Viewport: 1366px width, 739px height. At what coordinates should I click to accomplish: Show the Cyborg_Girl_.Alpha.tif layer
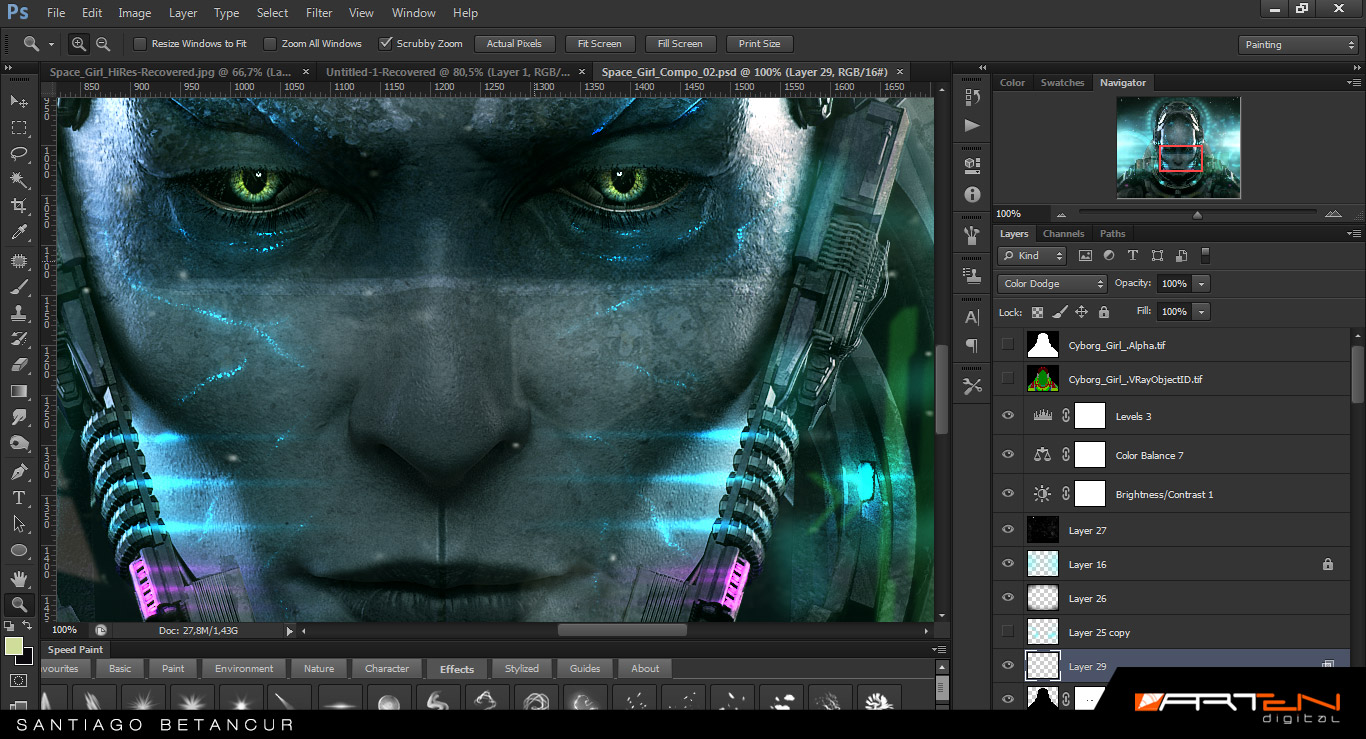point(1008,345)
